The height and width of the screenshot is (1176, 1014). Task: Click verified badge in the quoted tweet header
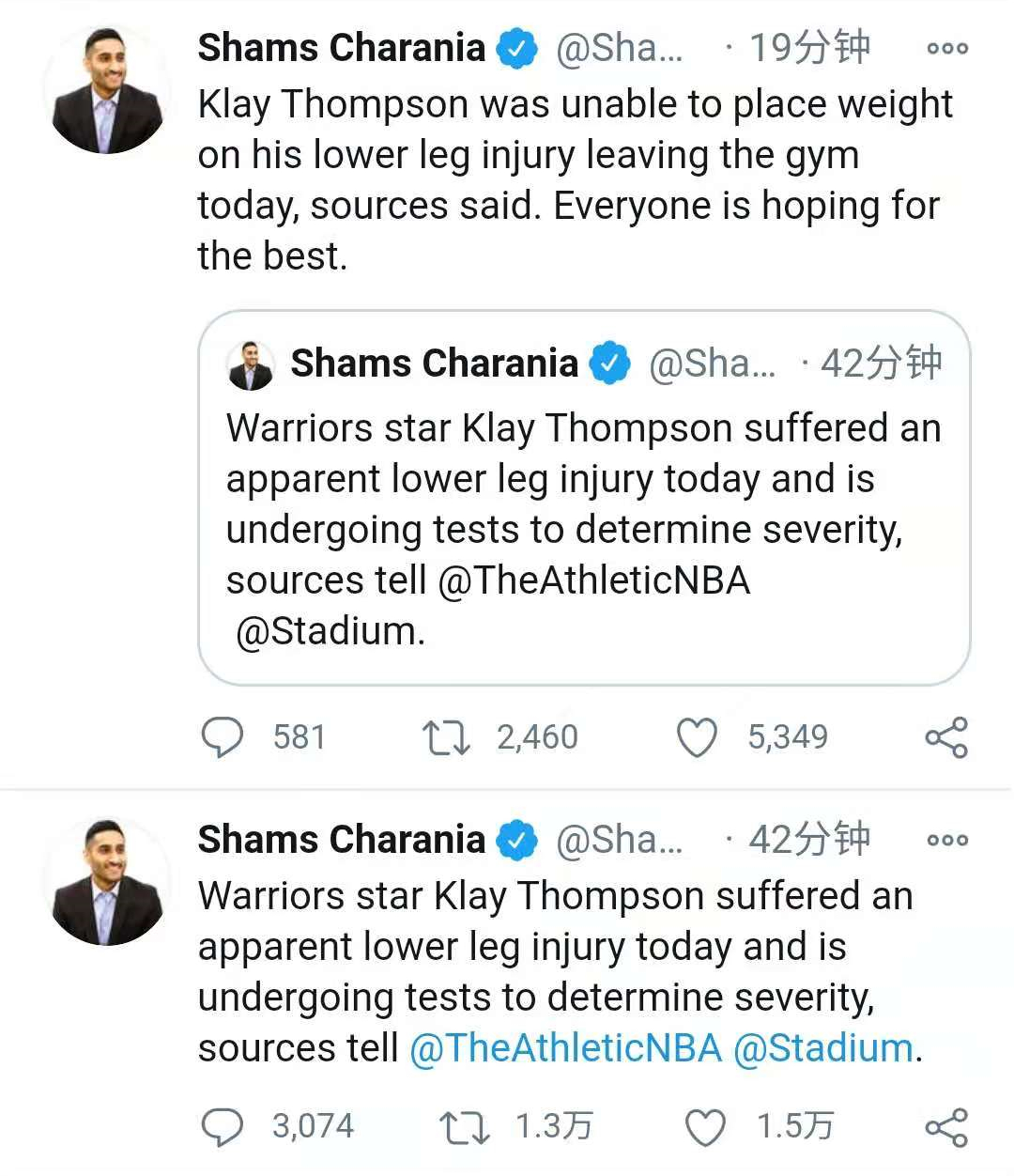tap(610, 364)
